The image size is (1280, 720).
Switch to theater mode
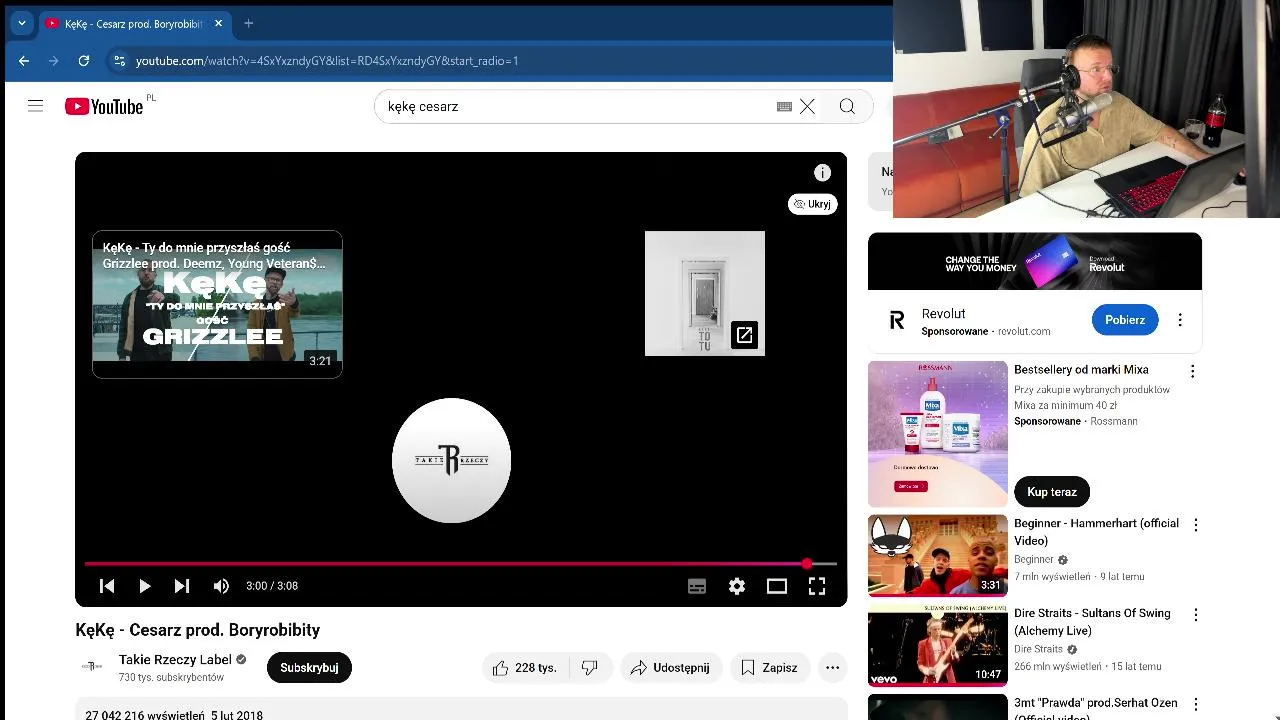coord(777,586)
